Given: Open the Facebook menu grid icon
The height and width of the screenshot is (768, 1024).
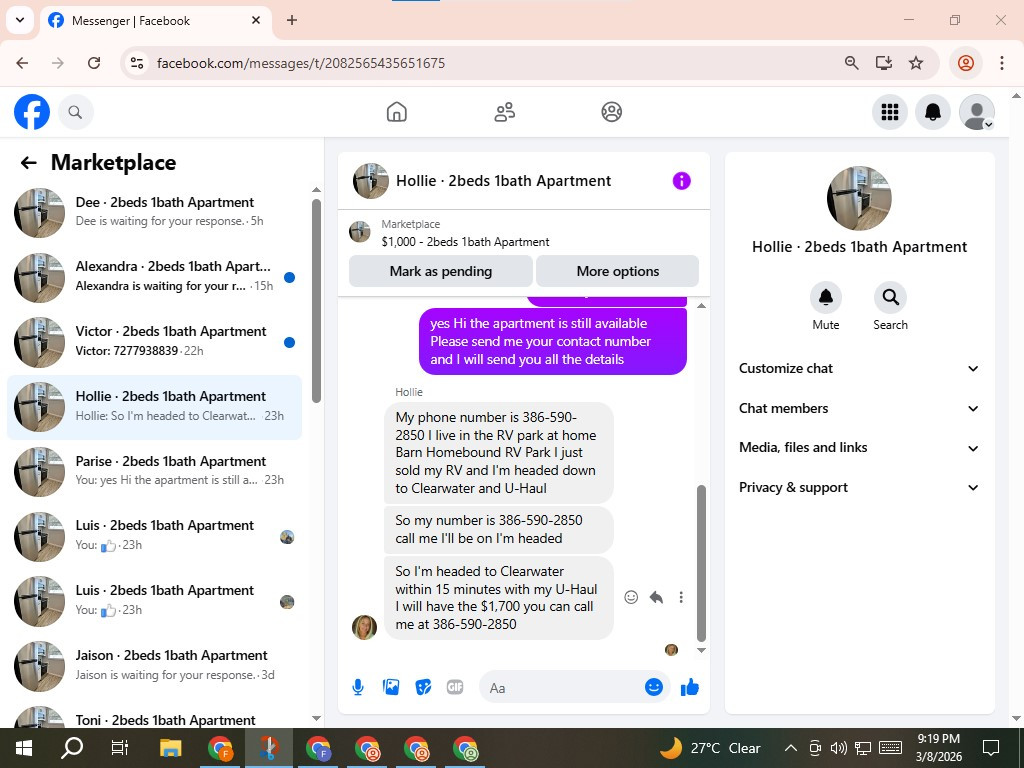Looking at the screenshot, I should tap(889, 112).
